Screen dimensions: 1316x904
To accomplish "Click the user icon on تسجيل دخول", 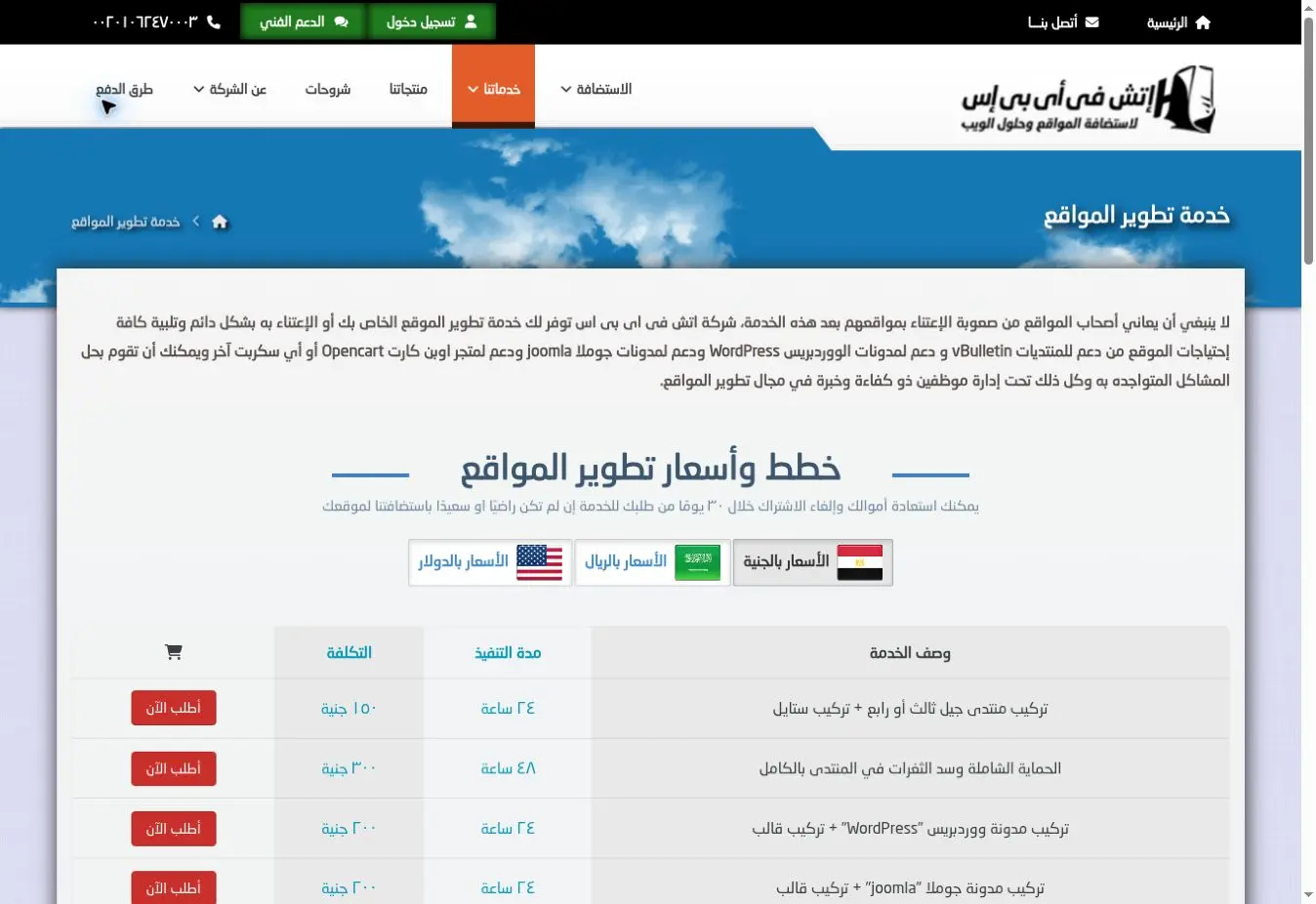I will [471, 21].
